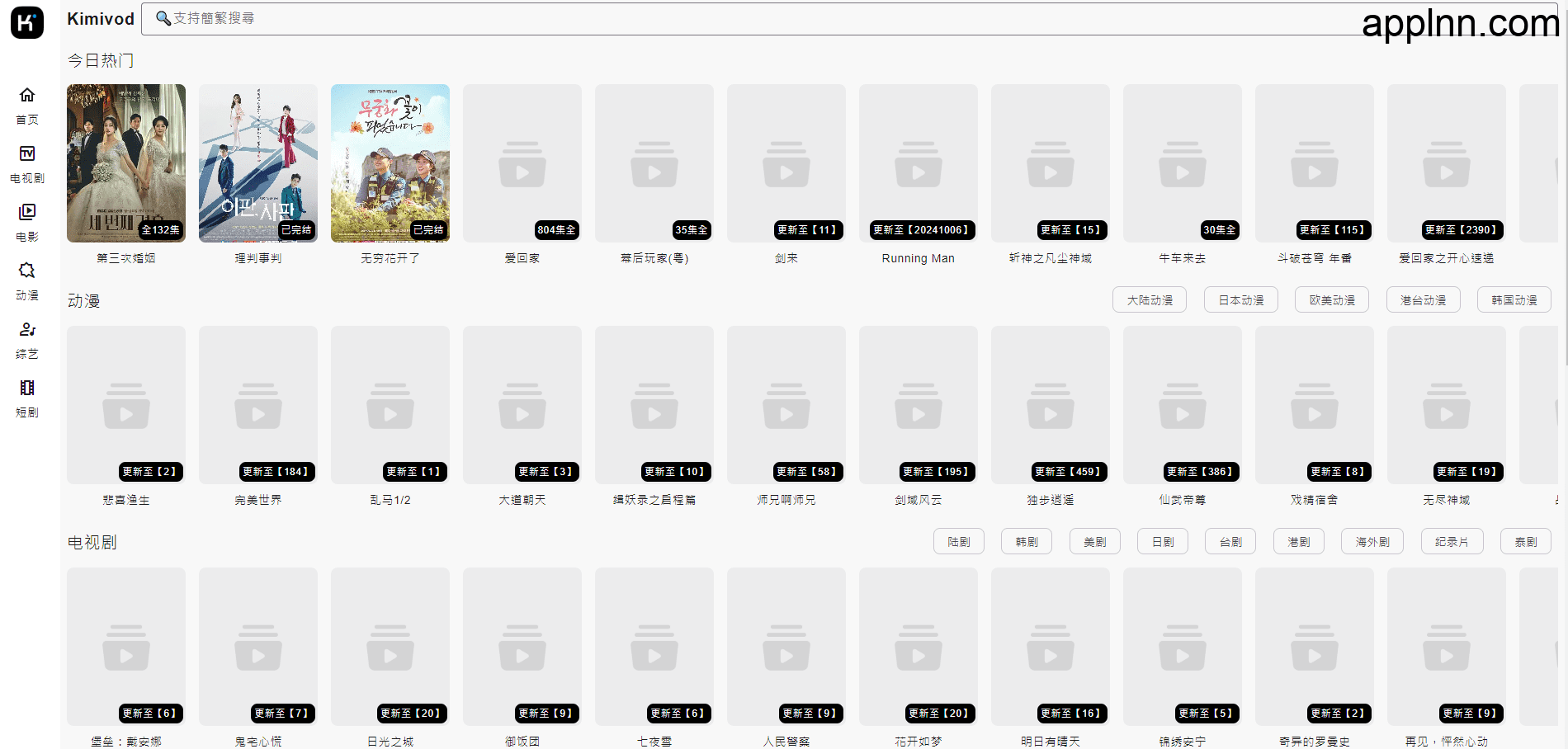
Task: Choose the 纪录片 category tag
Action: click(1452, 542)
